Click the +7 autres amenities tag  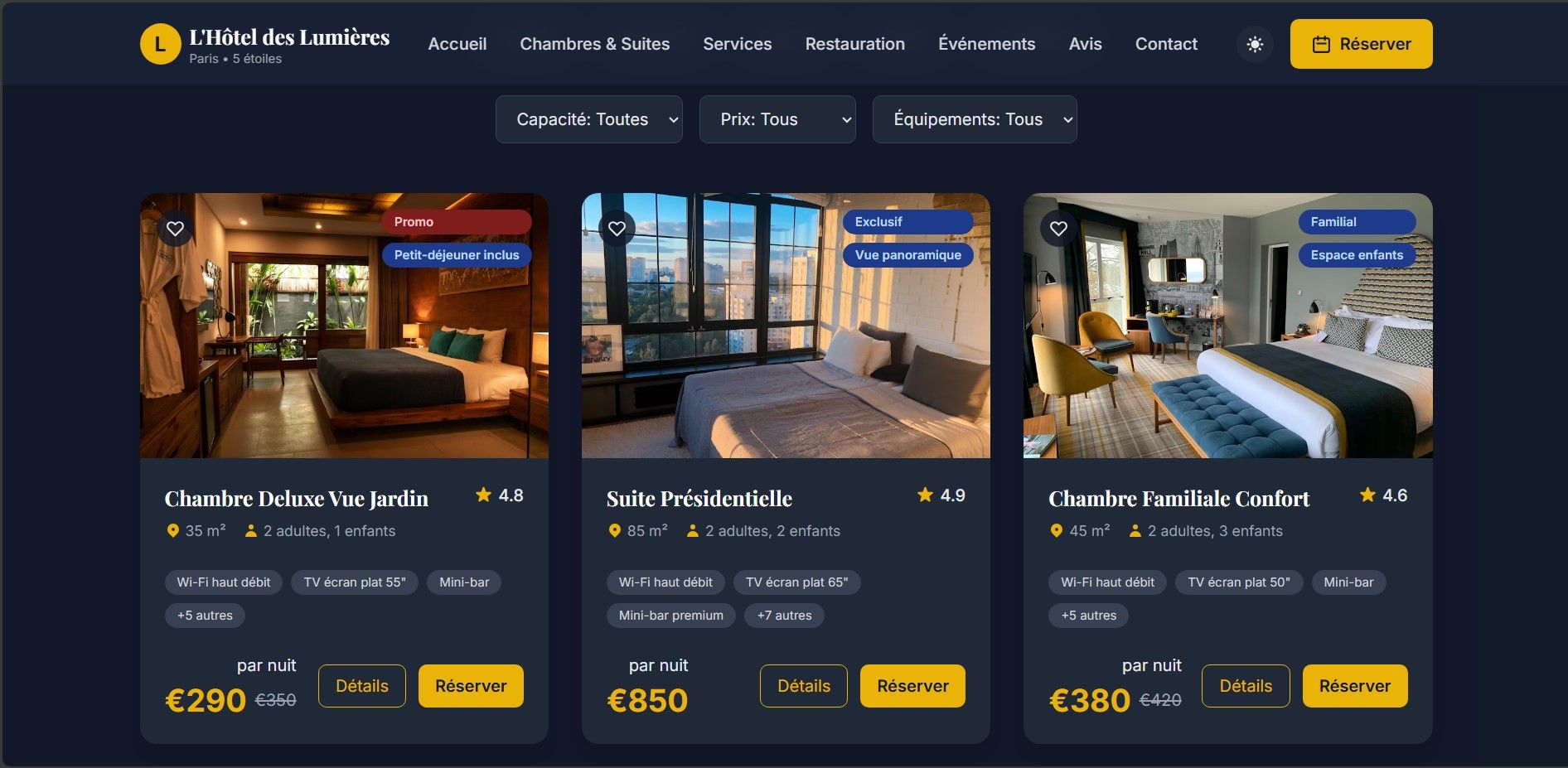784,616
